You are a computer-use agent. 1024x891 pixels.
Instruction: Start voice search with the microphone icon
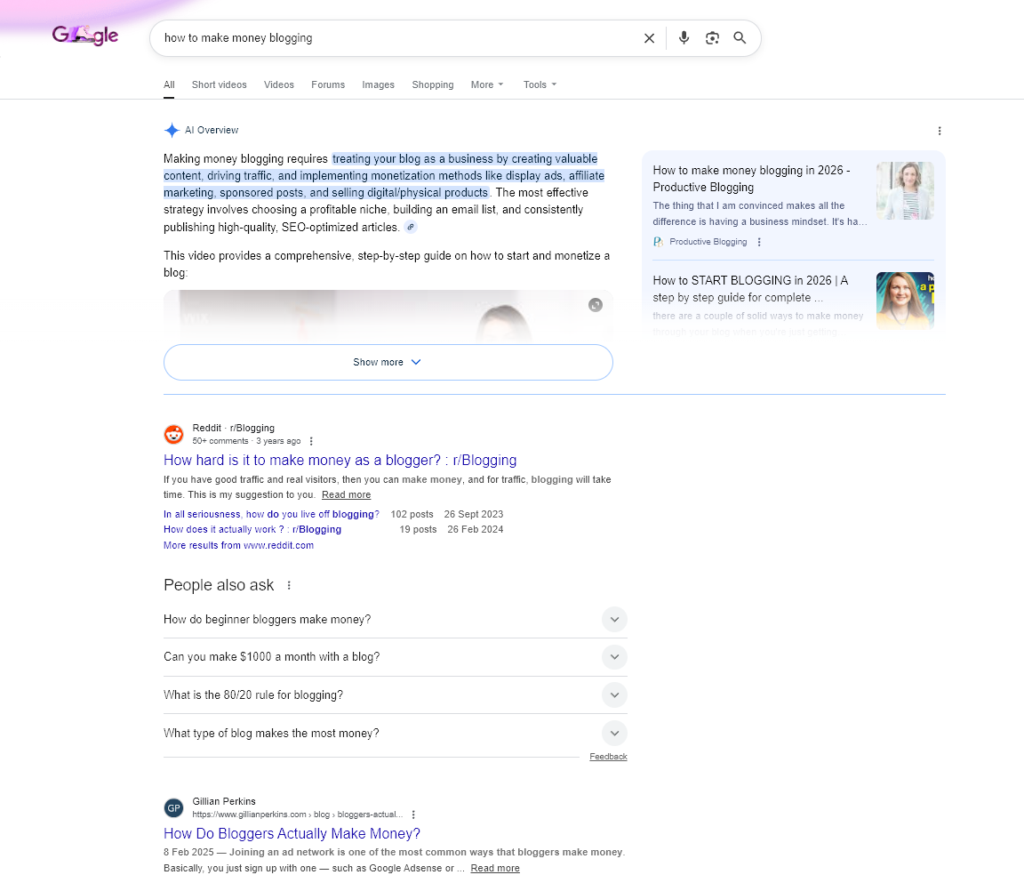coord(684,38)
